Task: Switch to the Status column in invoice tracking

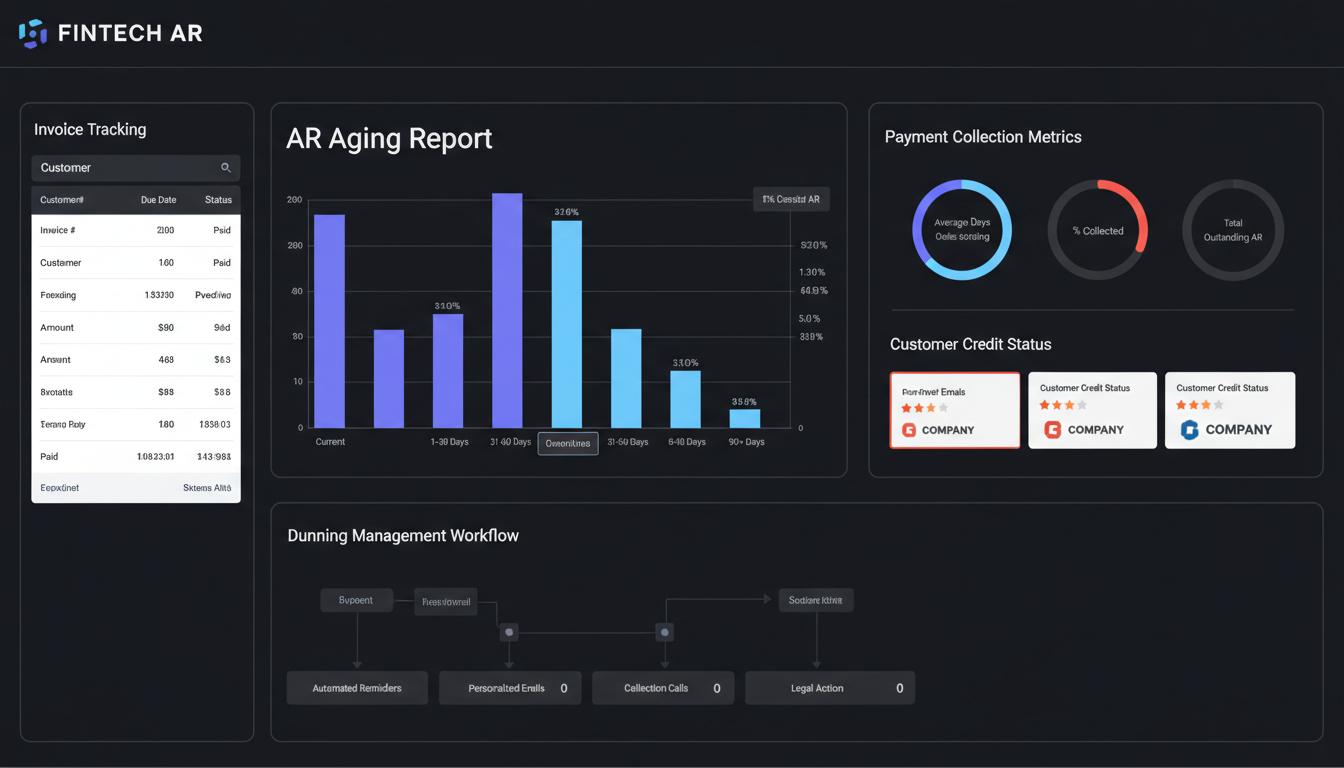Action: 218,199
